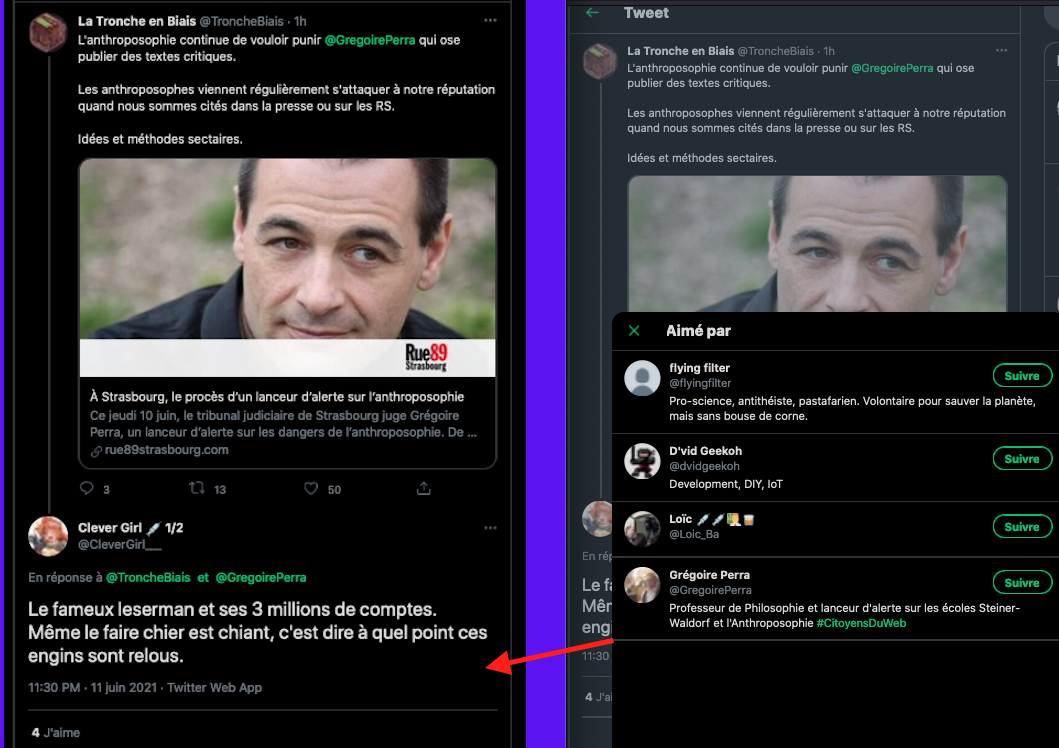Open more options on Clever Girl reply

pos(489,528)
